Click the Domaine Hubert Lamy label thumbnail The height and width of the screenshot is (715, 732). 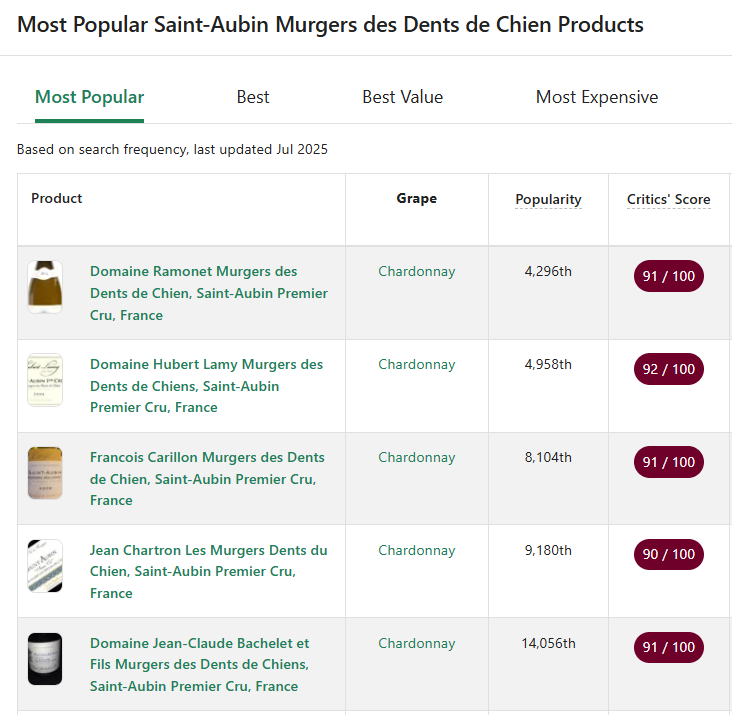45,380
